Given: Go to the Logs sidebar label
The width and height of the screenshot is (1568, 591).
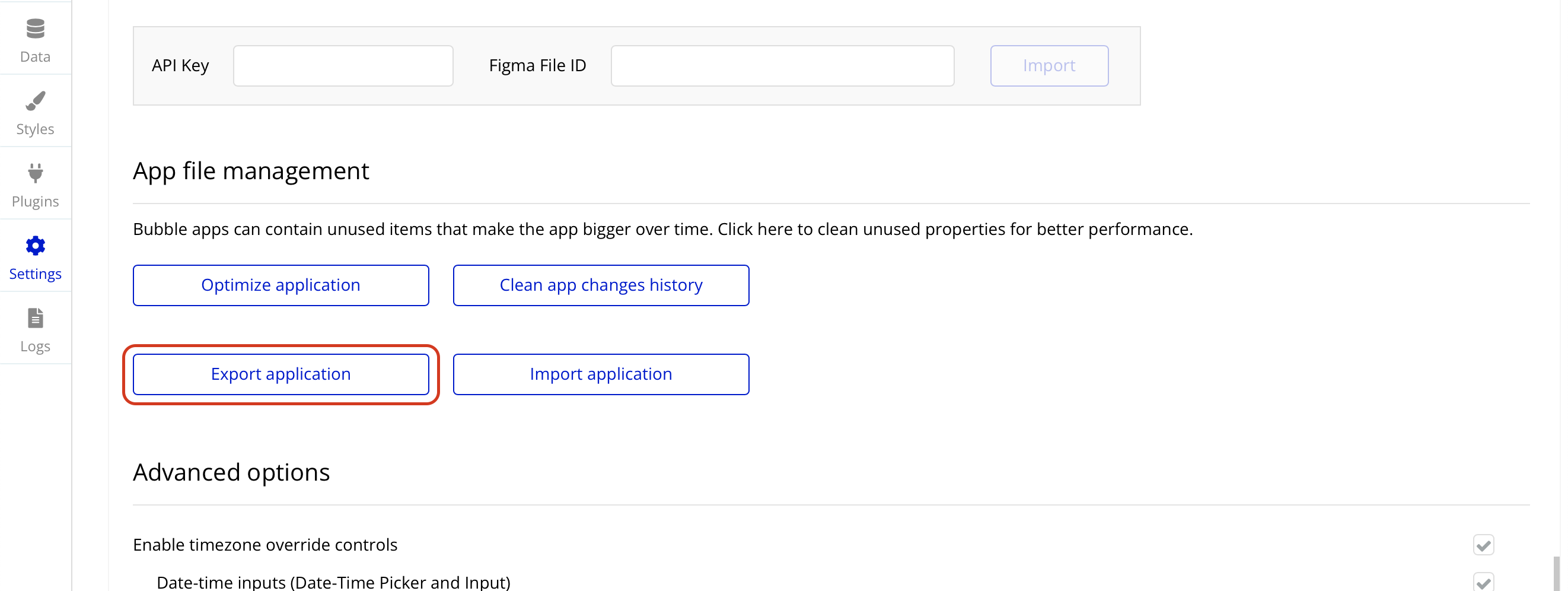Looking at the screenshot, I should click(x=36, y=347).
